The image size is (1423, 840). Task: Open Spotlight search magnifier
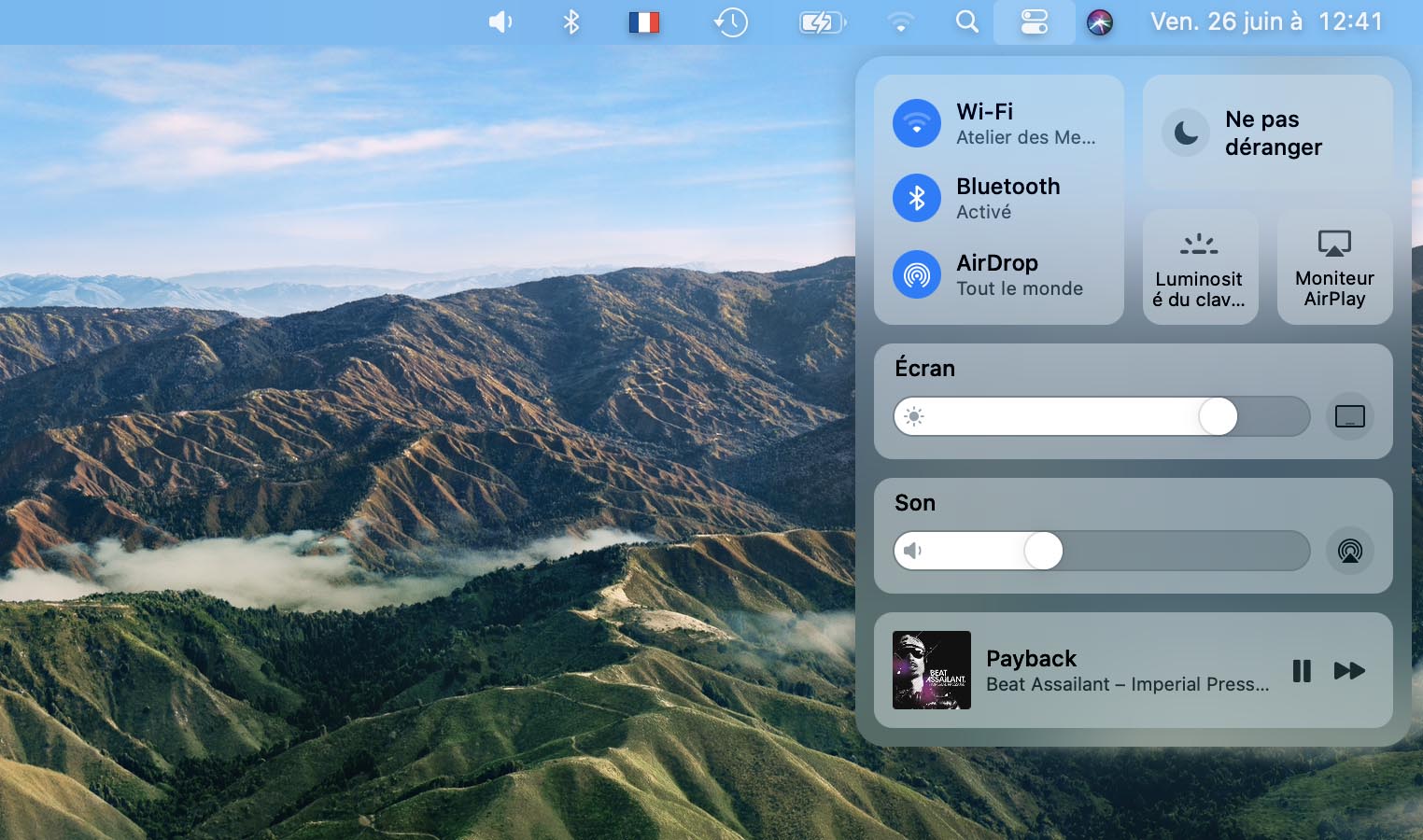[x=967, y=21]
